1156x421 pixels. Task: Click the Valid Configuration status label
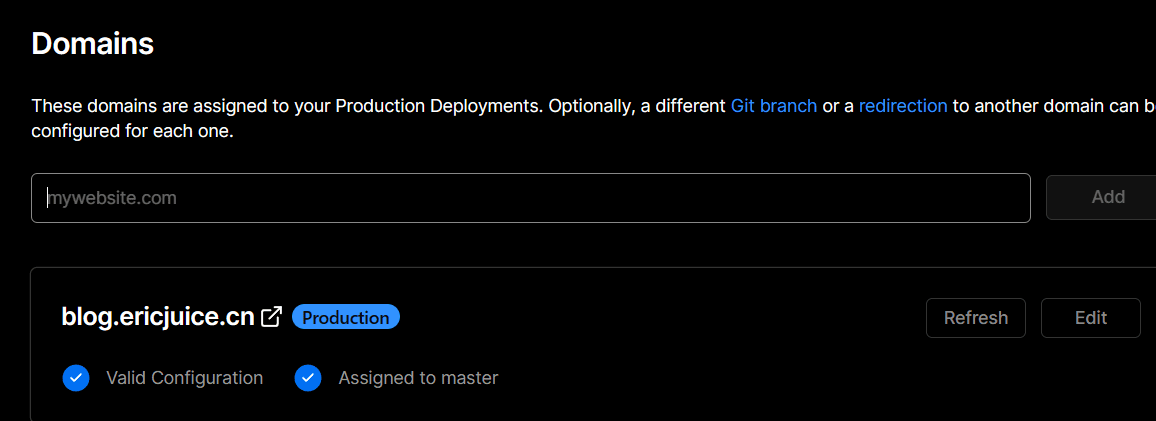[x=184, y=378]
